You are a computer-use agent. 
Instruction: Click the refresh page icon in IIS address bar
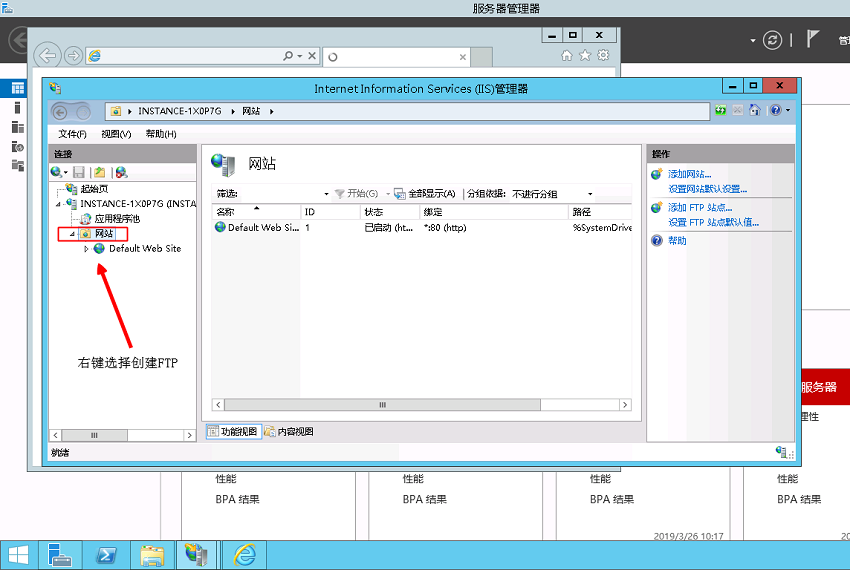(x=720, y=110)
